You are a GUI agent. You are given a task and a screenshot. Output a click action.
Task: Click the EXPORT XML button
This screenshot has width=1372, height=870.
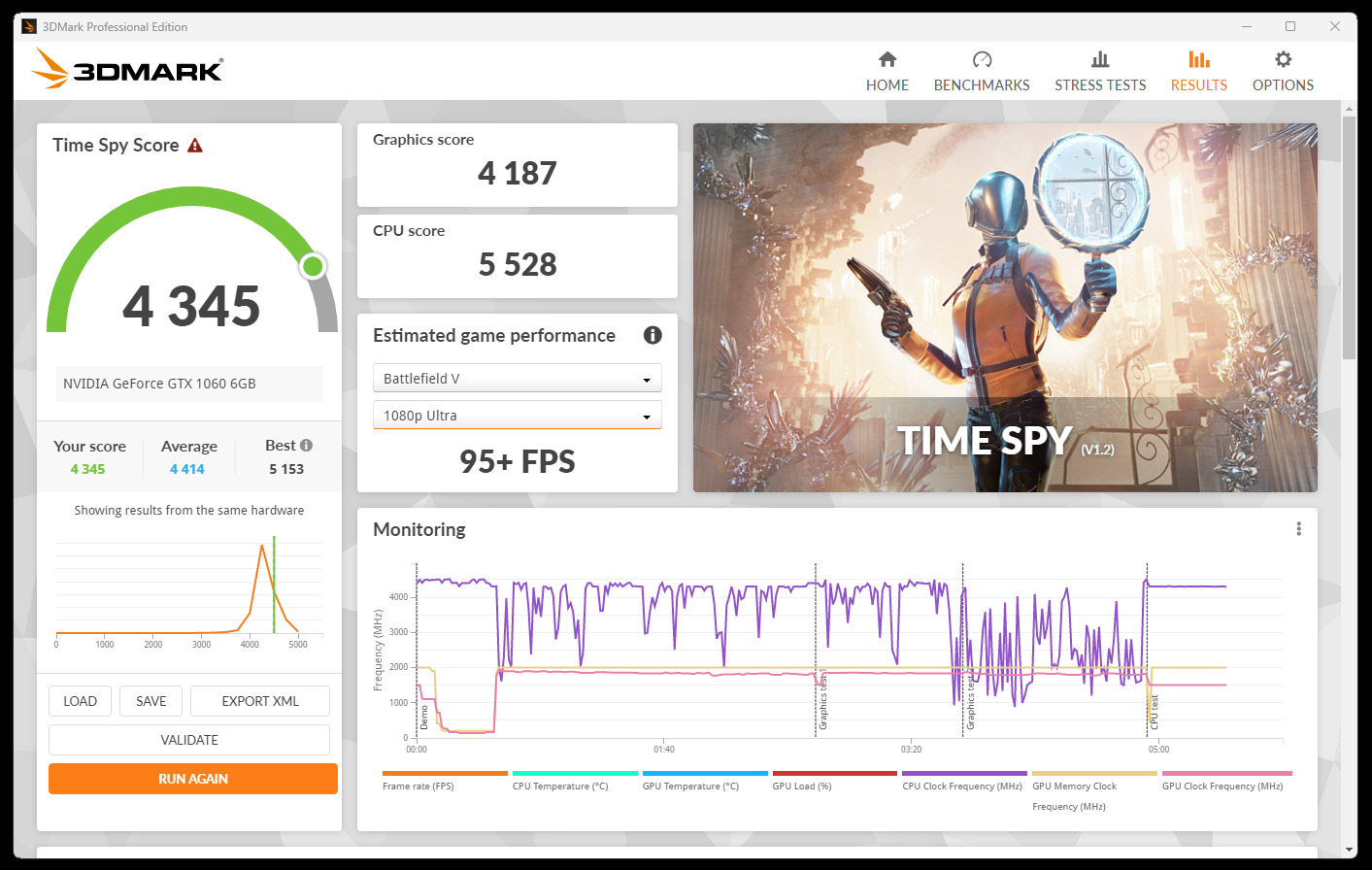pos(260,701)
